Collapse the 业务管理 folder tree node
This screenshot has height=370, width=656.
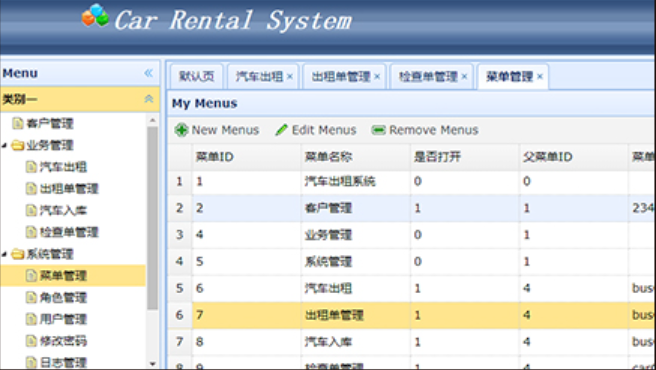click(x=4, y=145)
